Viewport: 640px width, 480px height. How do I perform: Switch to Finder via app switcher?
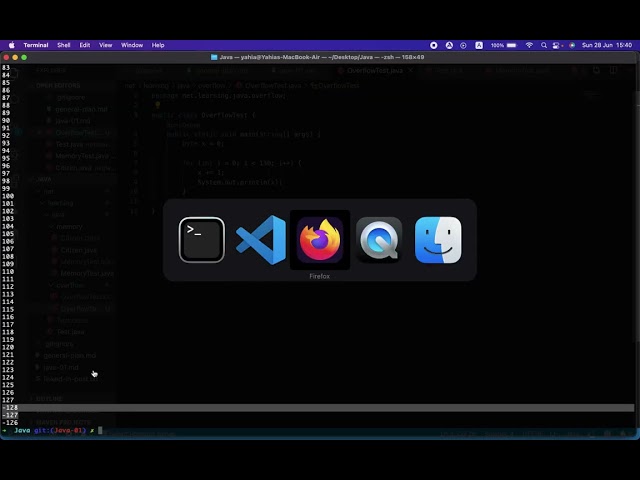click(x=438, y=240)
